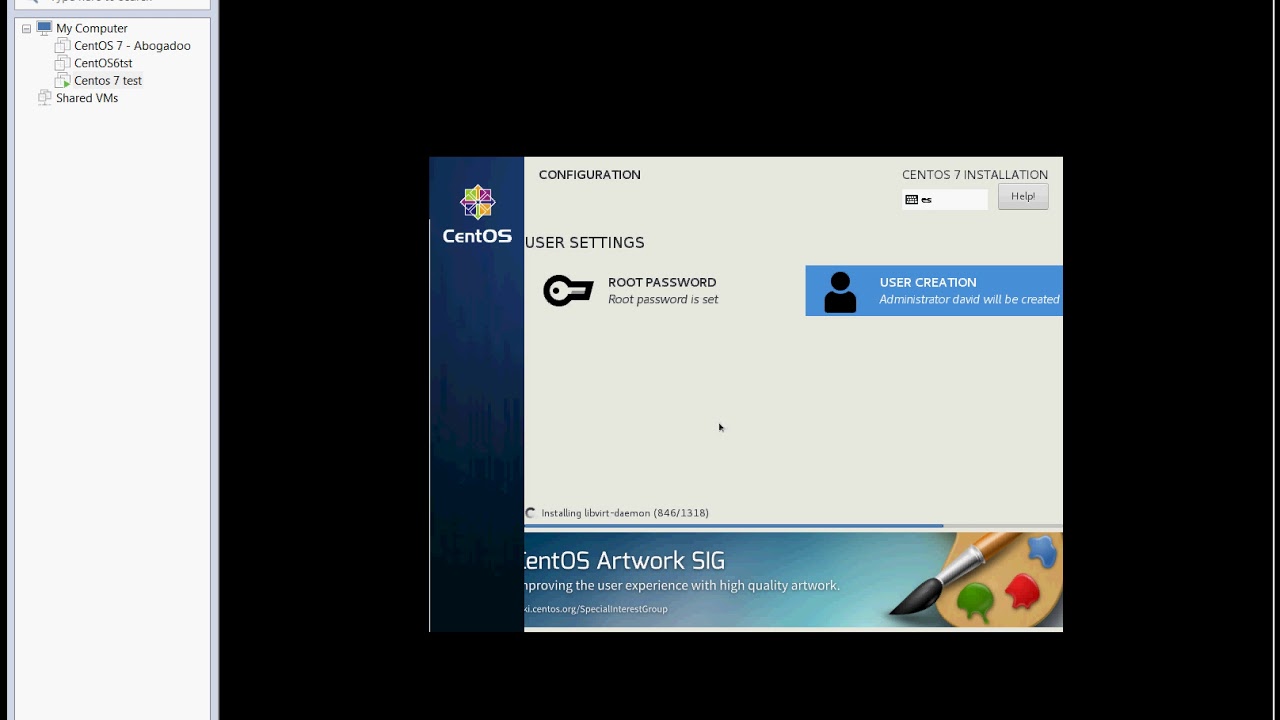This screenshot has height=720, width=1280.
Task: Open the Help! button in installer
Action: pyautogui.click(x=1023, y=197)
